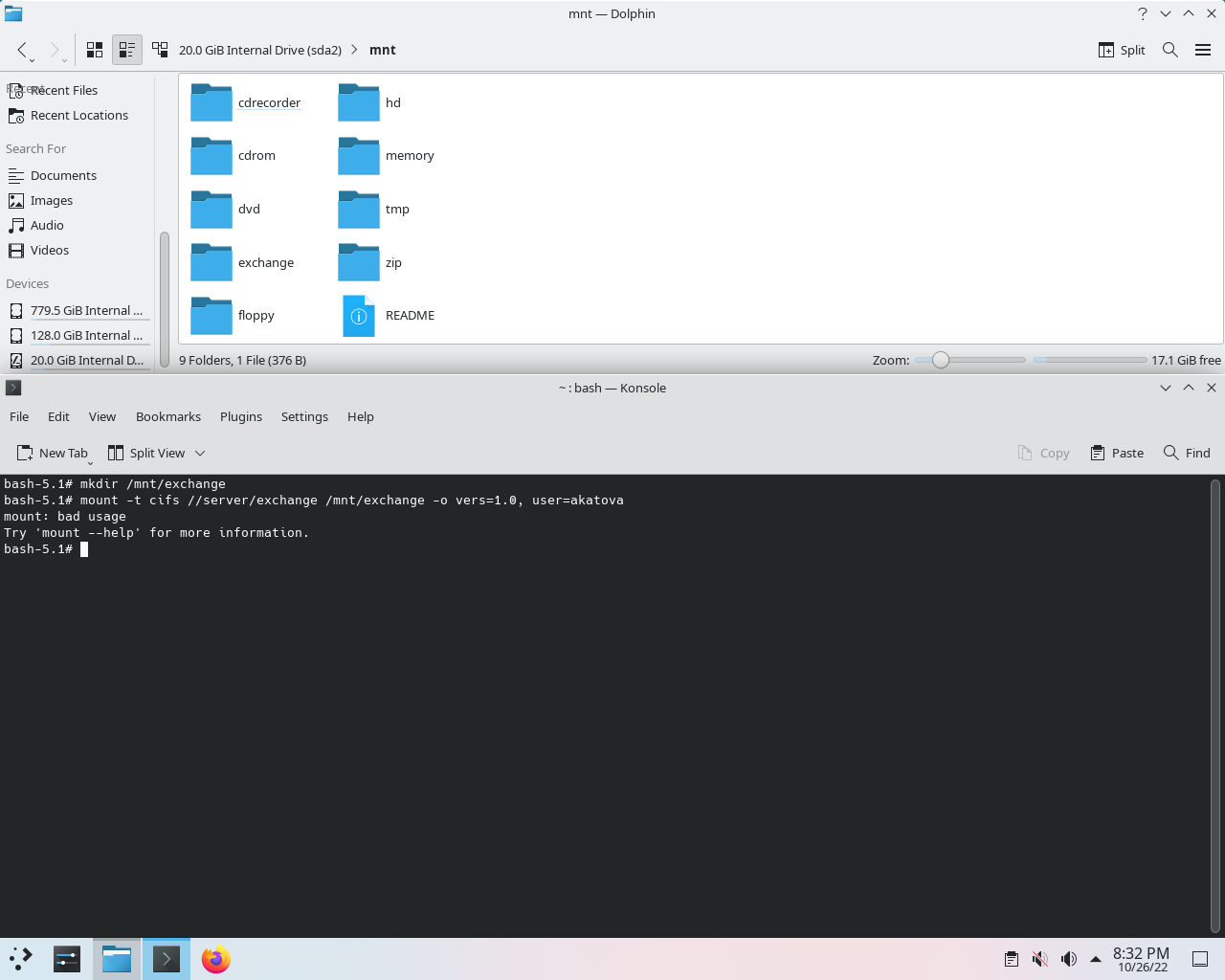
Task: Expand the Split View dropdown chevron
Action: tap(200, 453)
